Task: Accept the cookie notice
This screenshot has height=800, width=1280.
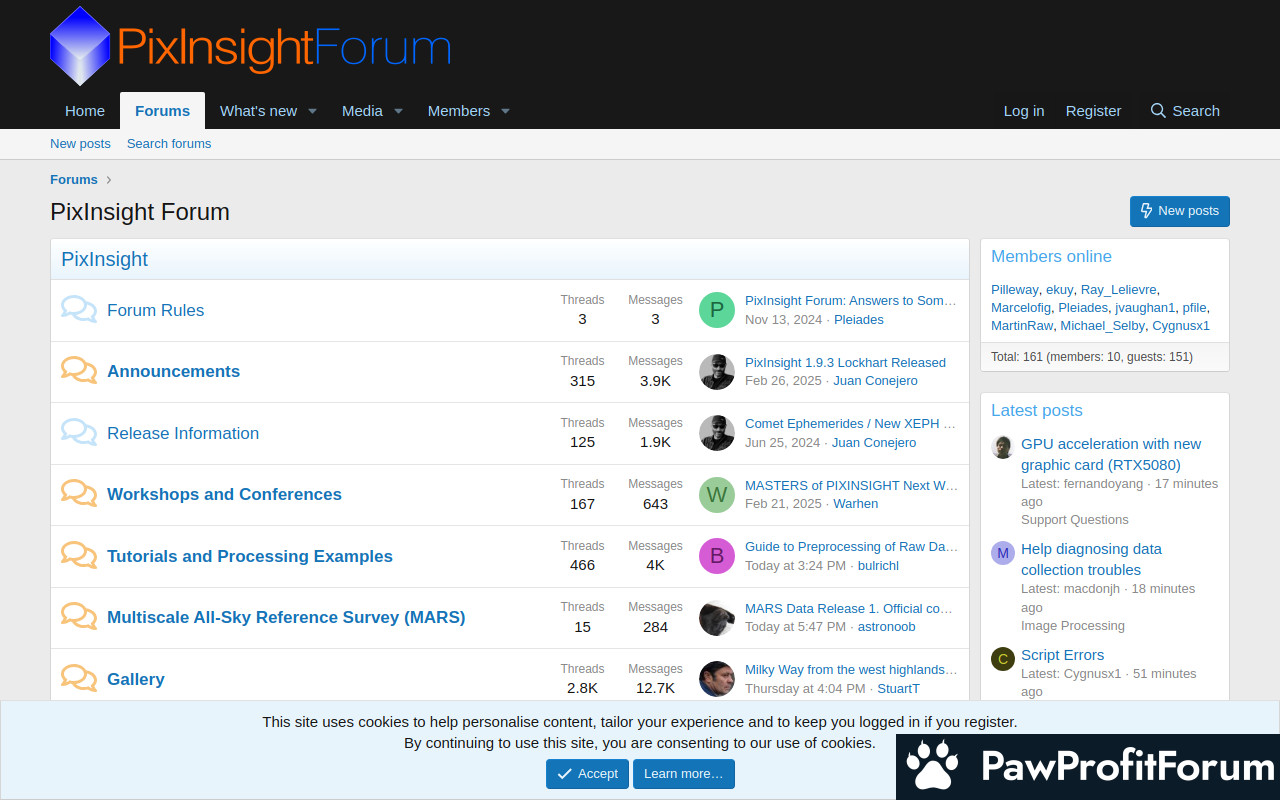Action: tap(588, 774)
